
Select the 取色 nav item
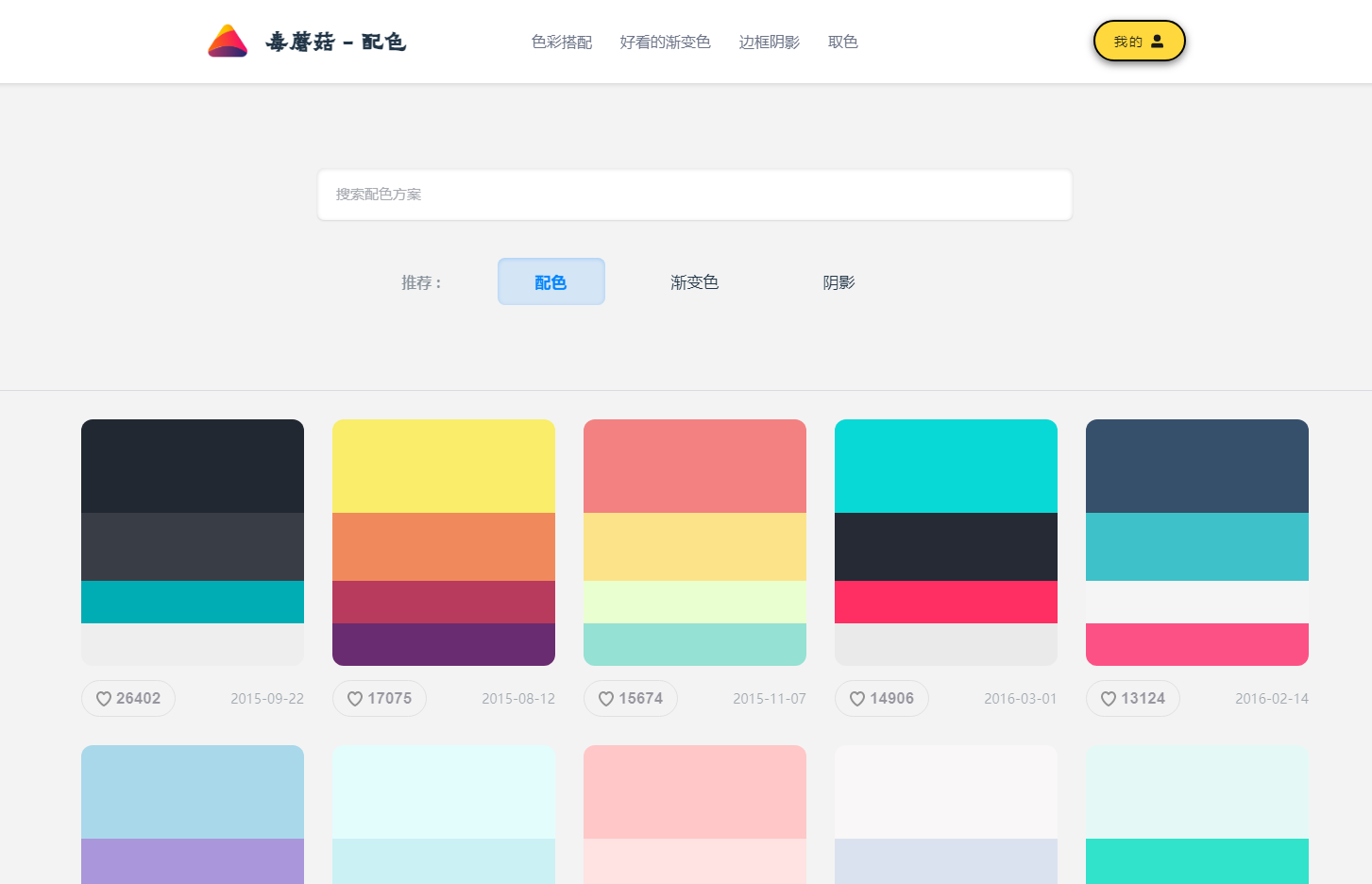click(843, 42)
